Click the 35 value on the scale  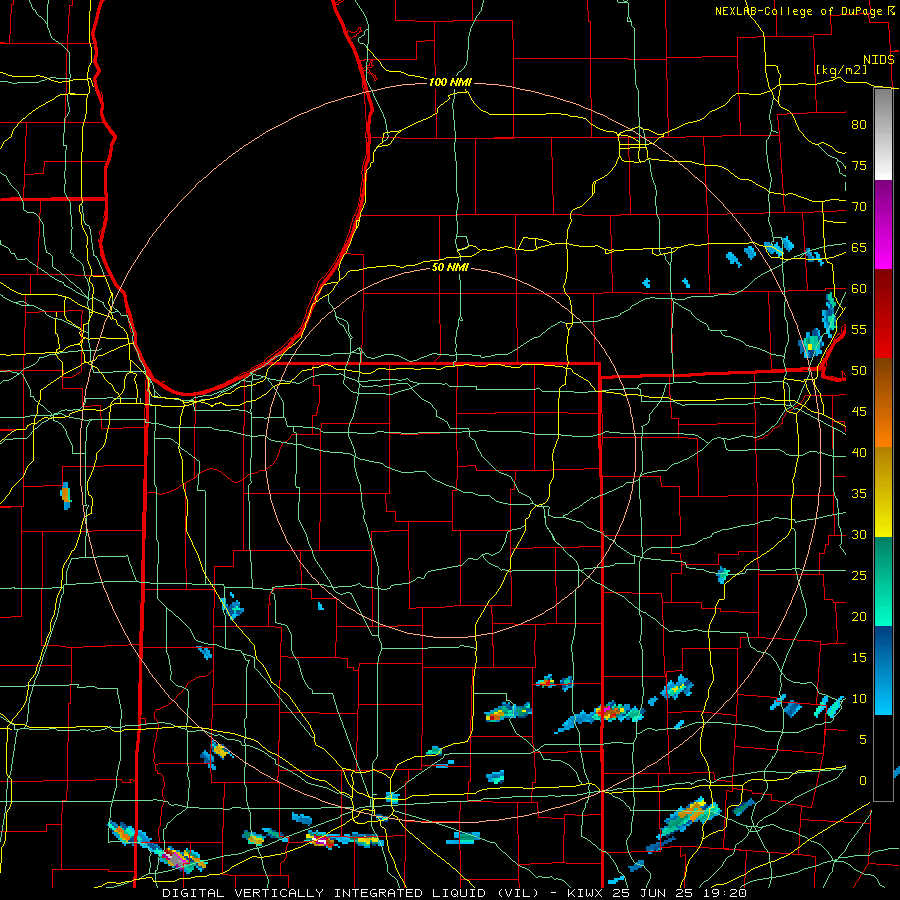859,494
